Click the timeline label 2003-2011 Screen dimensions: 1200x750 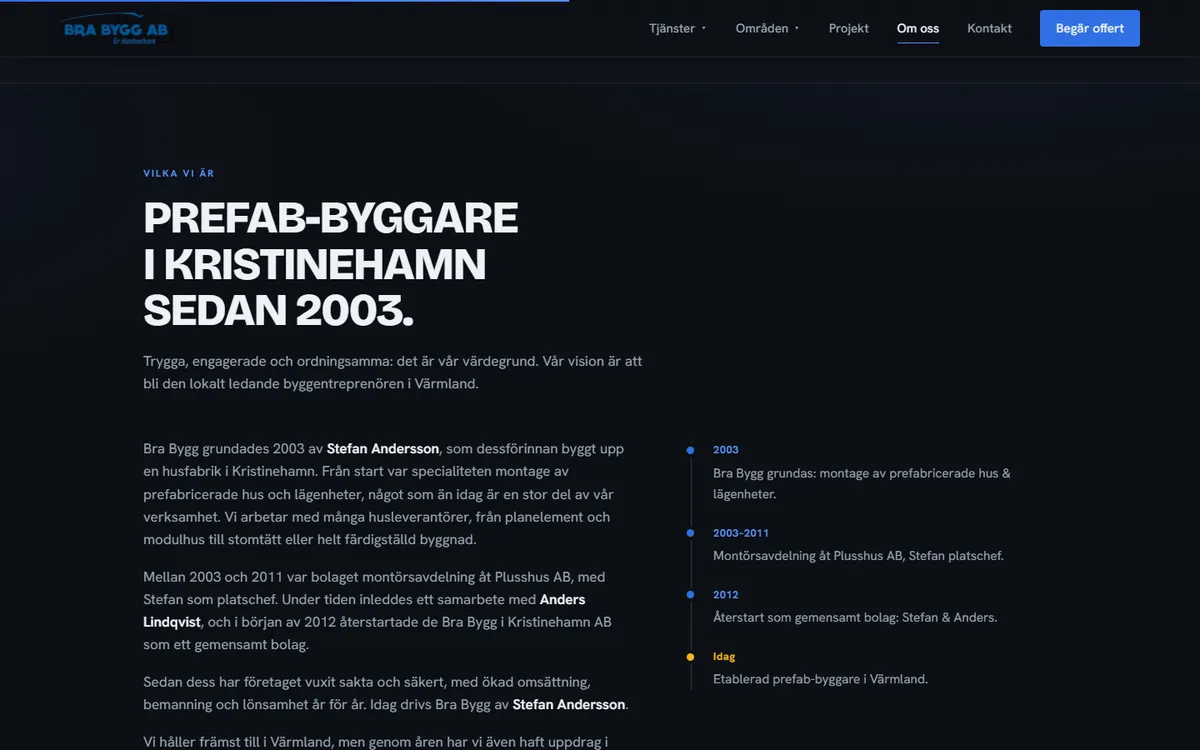coord(741,533)
